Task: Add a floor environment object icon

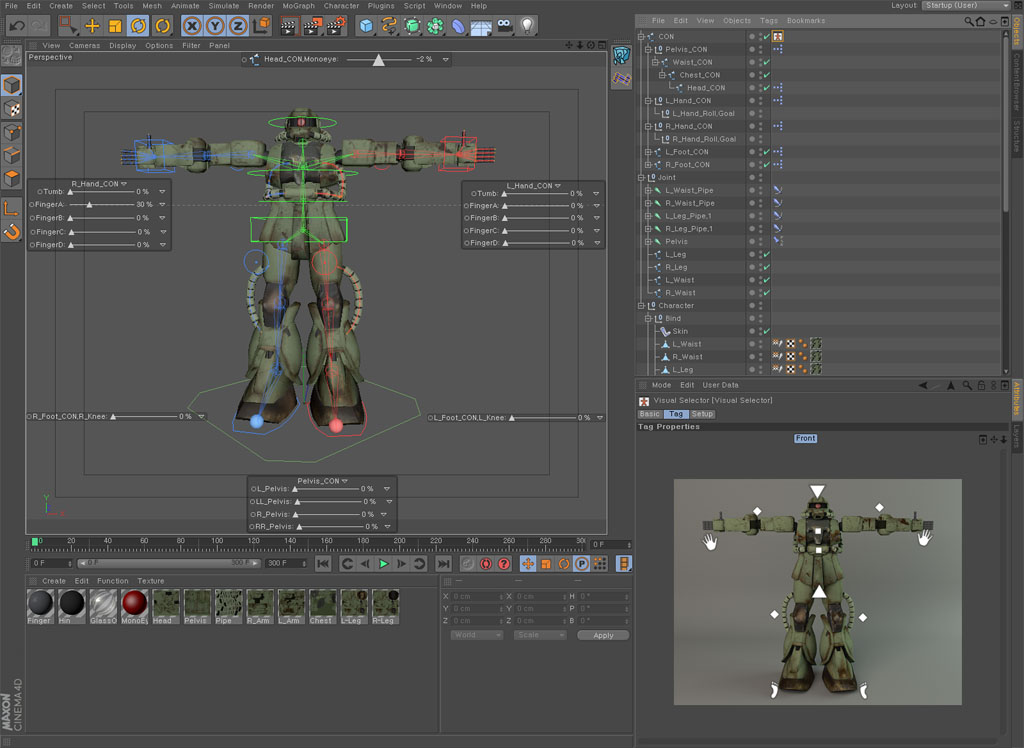Action: click(481, 26)
